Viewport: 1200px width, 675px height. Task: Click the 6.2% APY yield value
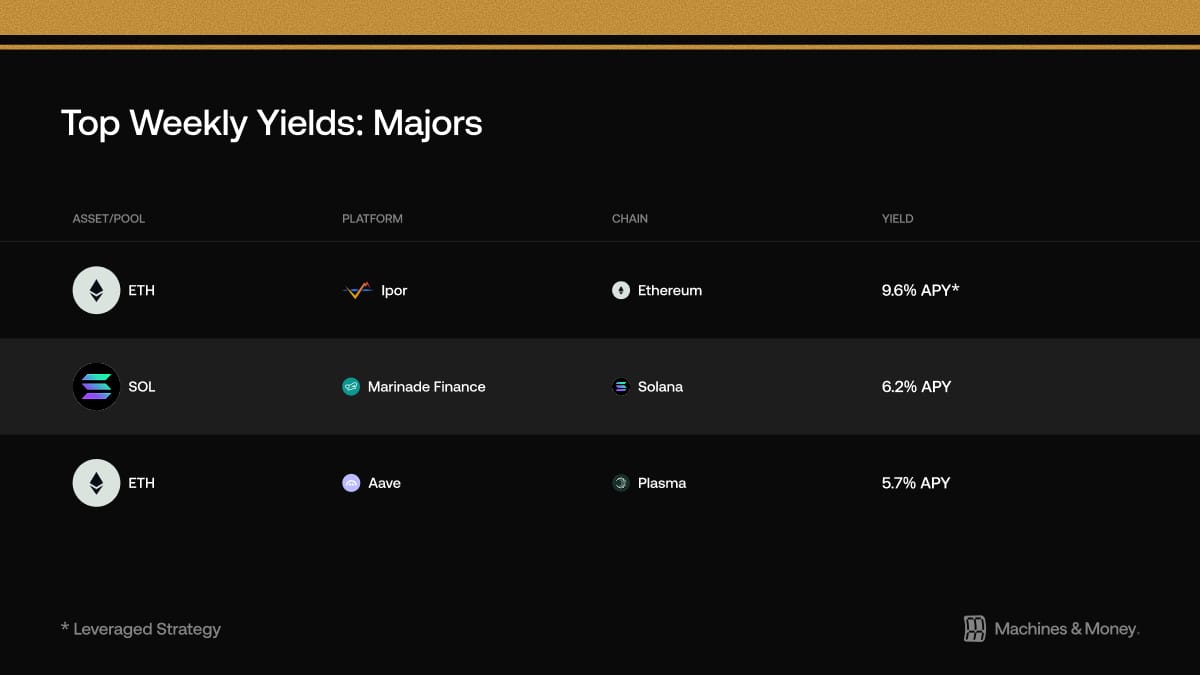(916, 386)
